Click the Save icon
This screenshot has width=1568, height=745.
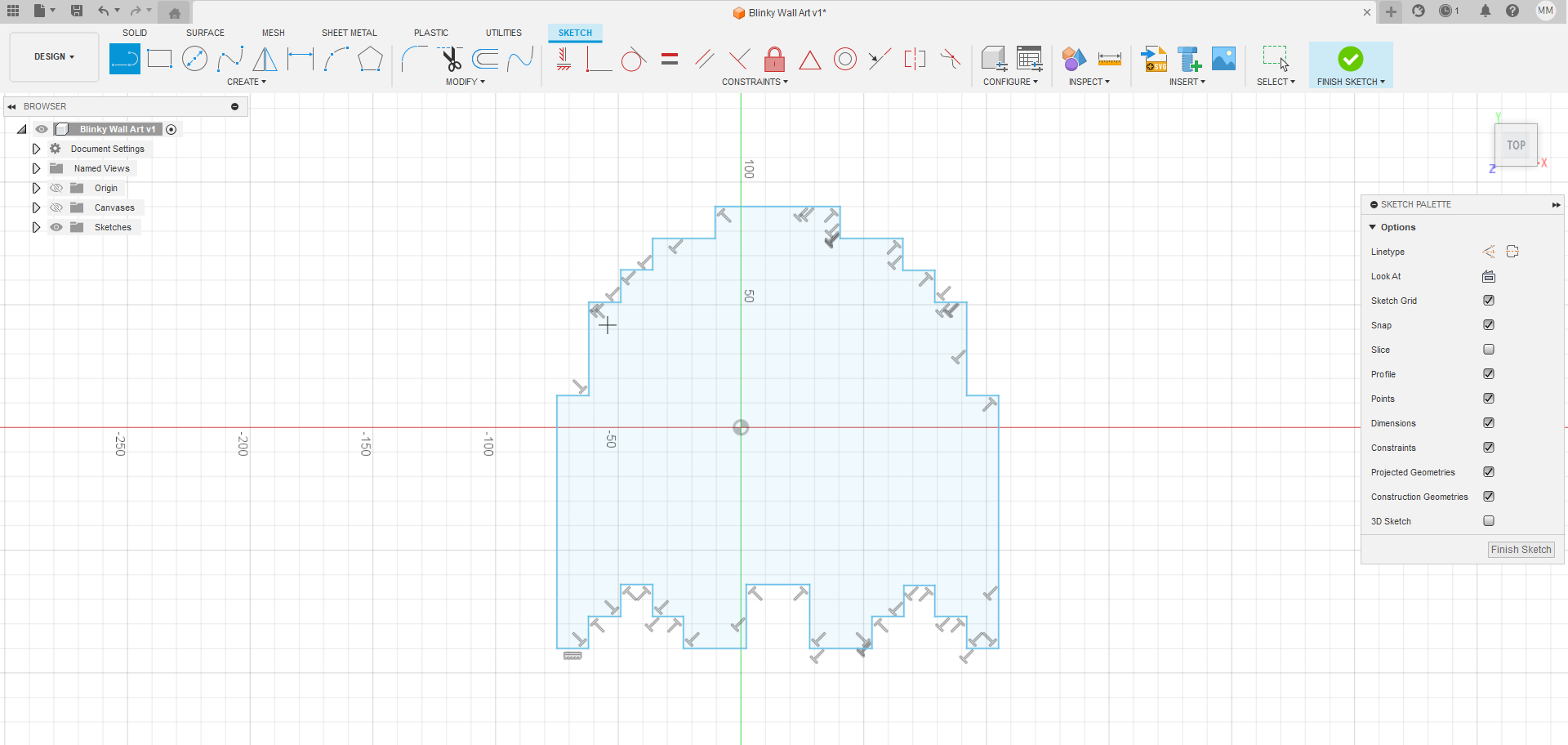pos(77,11)
